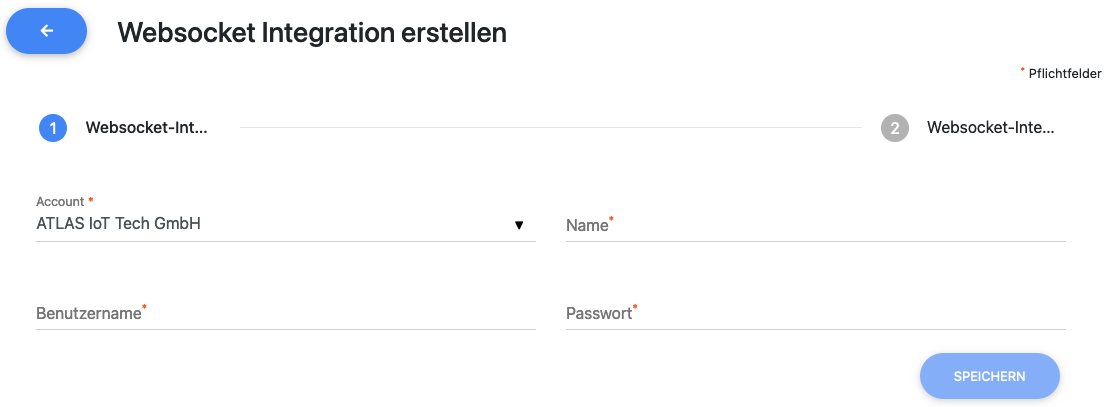Click the red asterisk beside Name
Screen dimensions: 1108x407
tap(612, 219)
